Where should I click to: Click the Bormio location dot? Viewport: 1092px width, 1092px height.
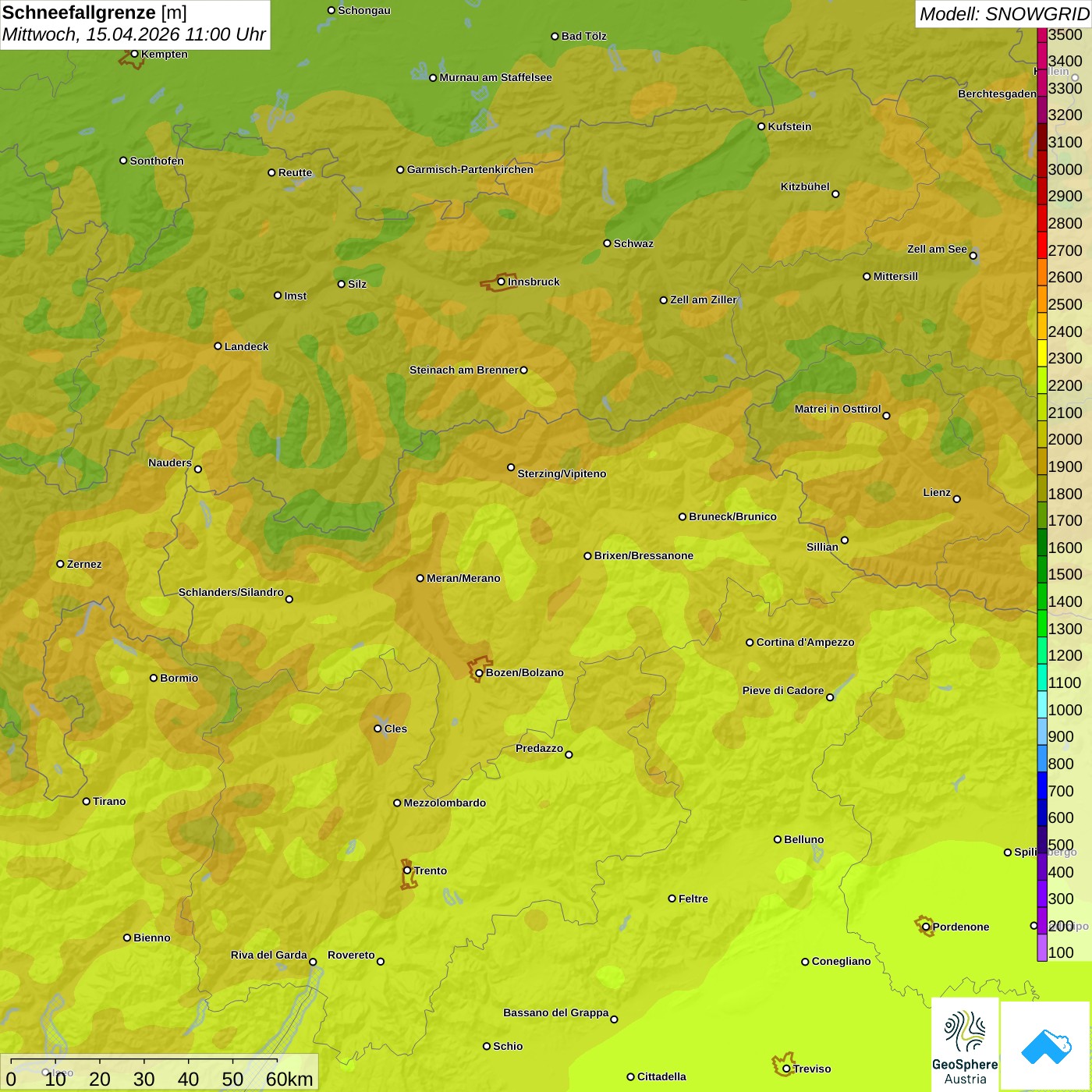click(154, 678)
